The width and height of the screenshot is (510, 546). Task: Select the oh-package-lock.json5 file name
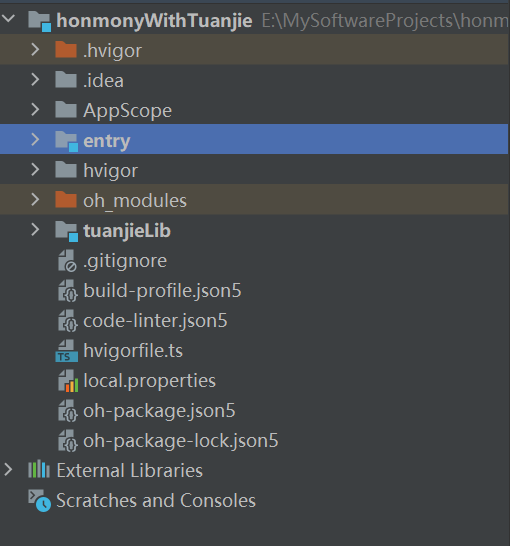[181, 441]
